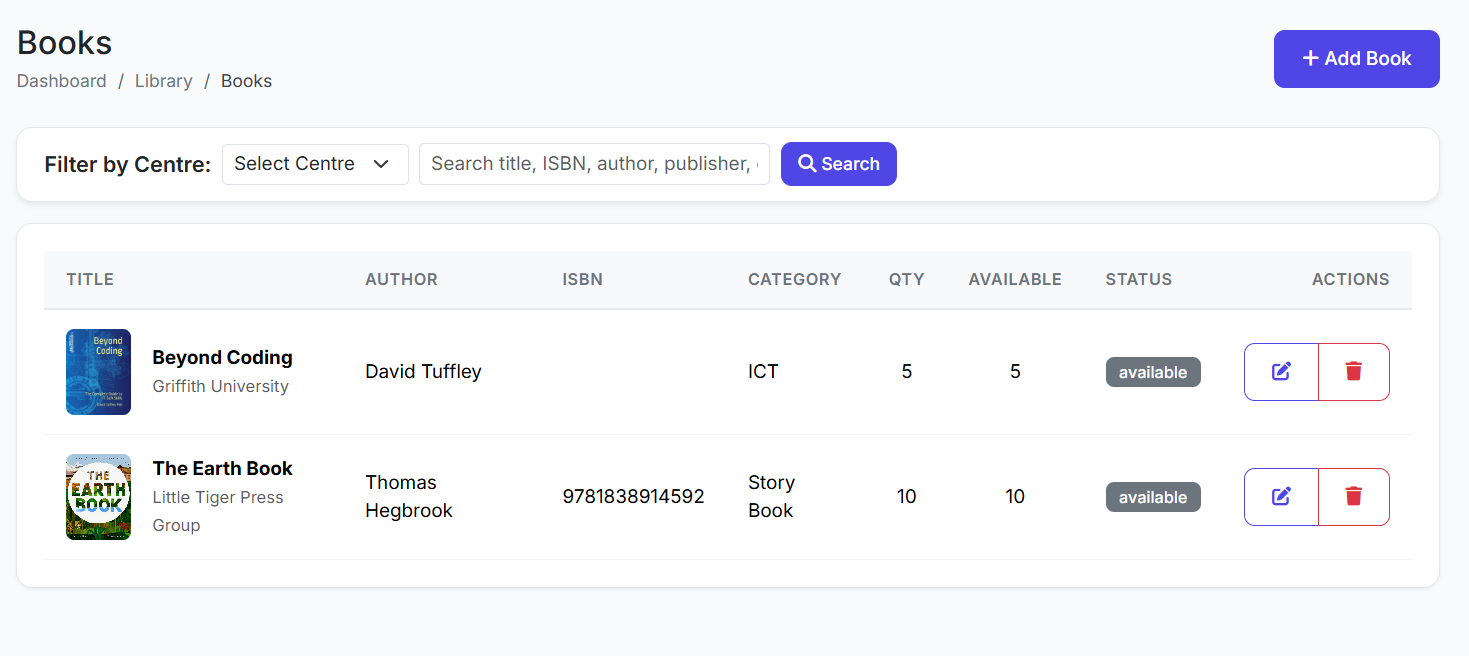Click the ISBN column header

click(582, 280)
